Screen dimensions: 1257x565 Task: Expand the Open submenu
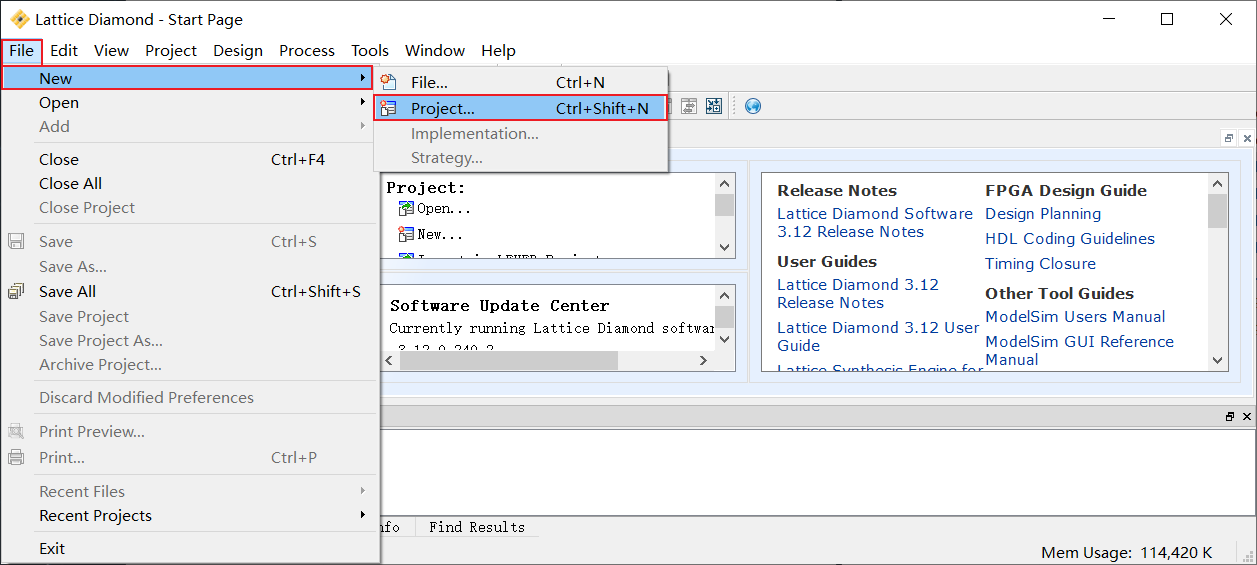pos(190,102)
